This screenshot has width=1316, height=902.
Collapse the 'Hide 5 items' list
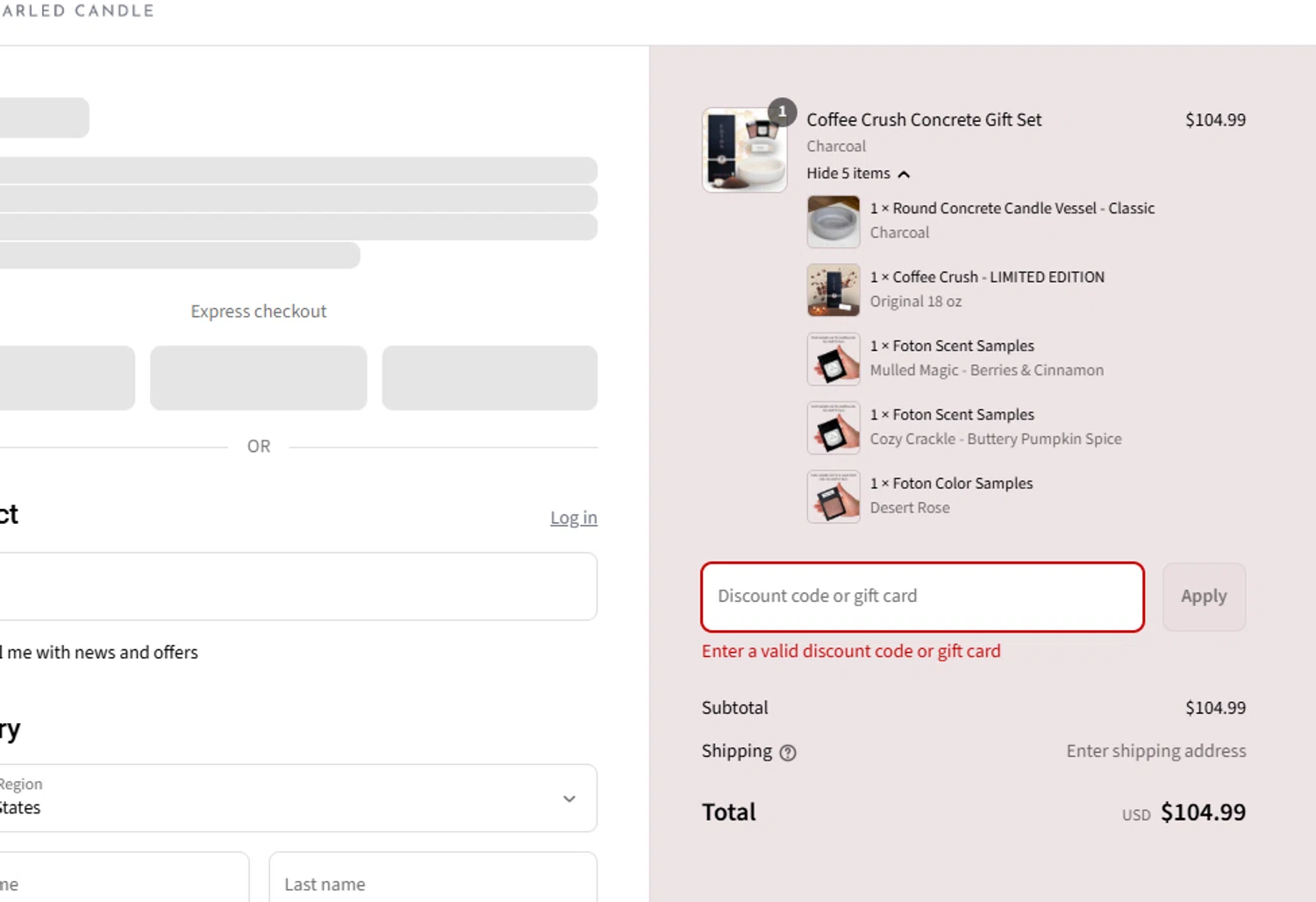click(858, 174)
